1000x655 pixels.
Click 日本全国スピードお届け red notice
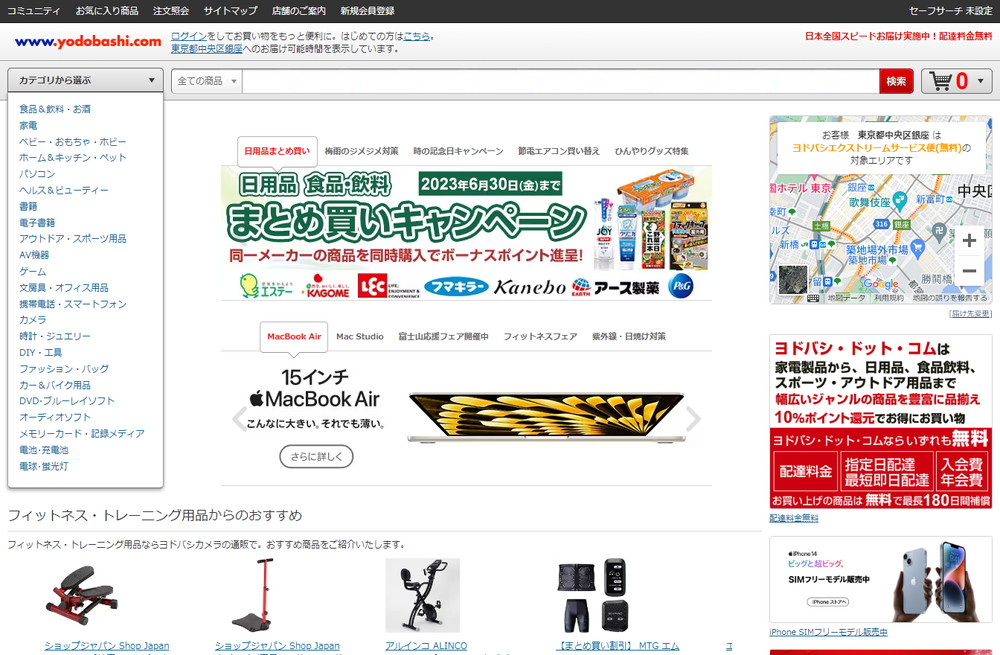point(899,36)
